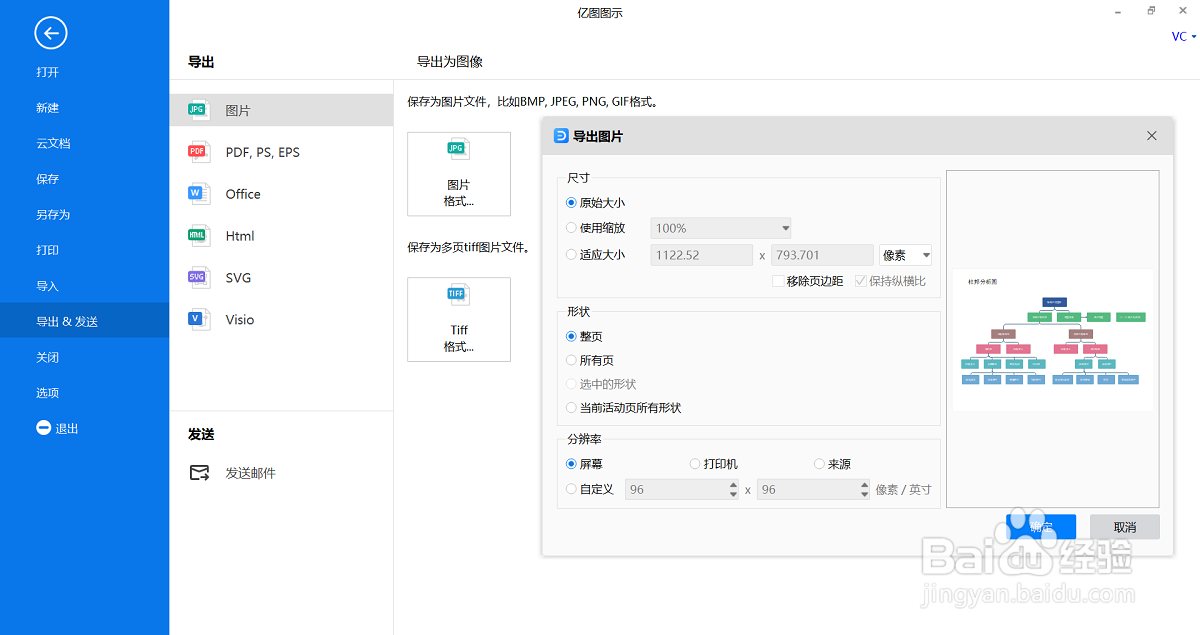Increase custom resolution using up stepper arrow
The height and width of the screenshot is (635, 1200).
coord(731,485)
